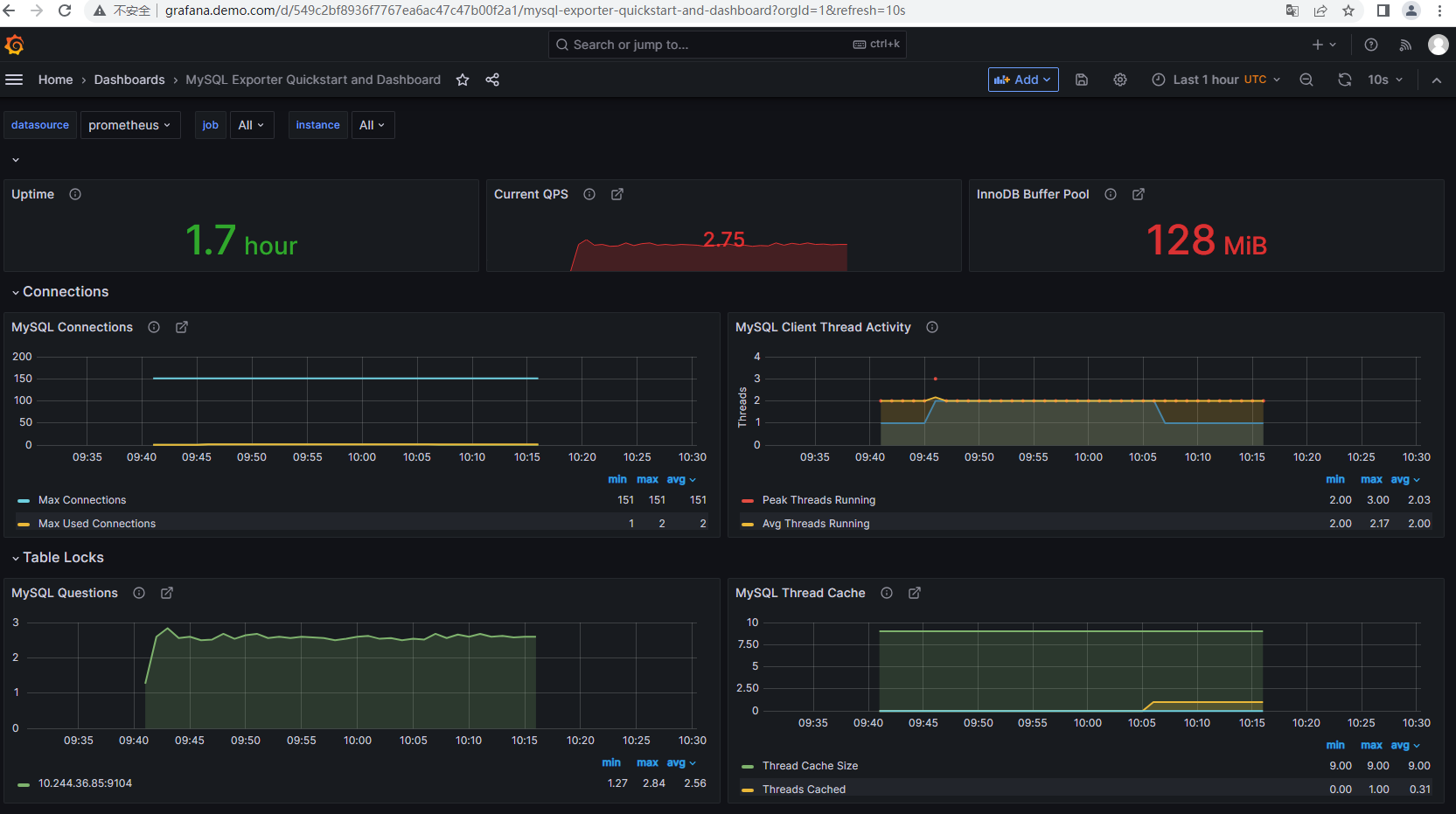
Task: Open the plus new-item dropdown
Action: [1324, 45]
